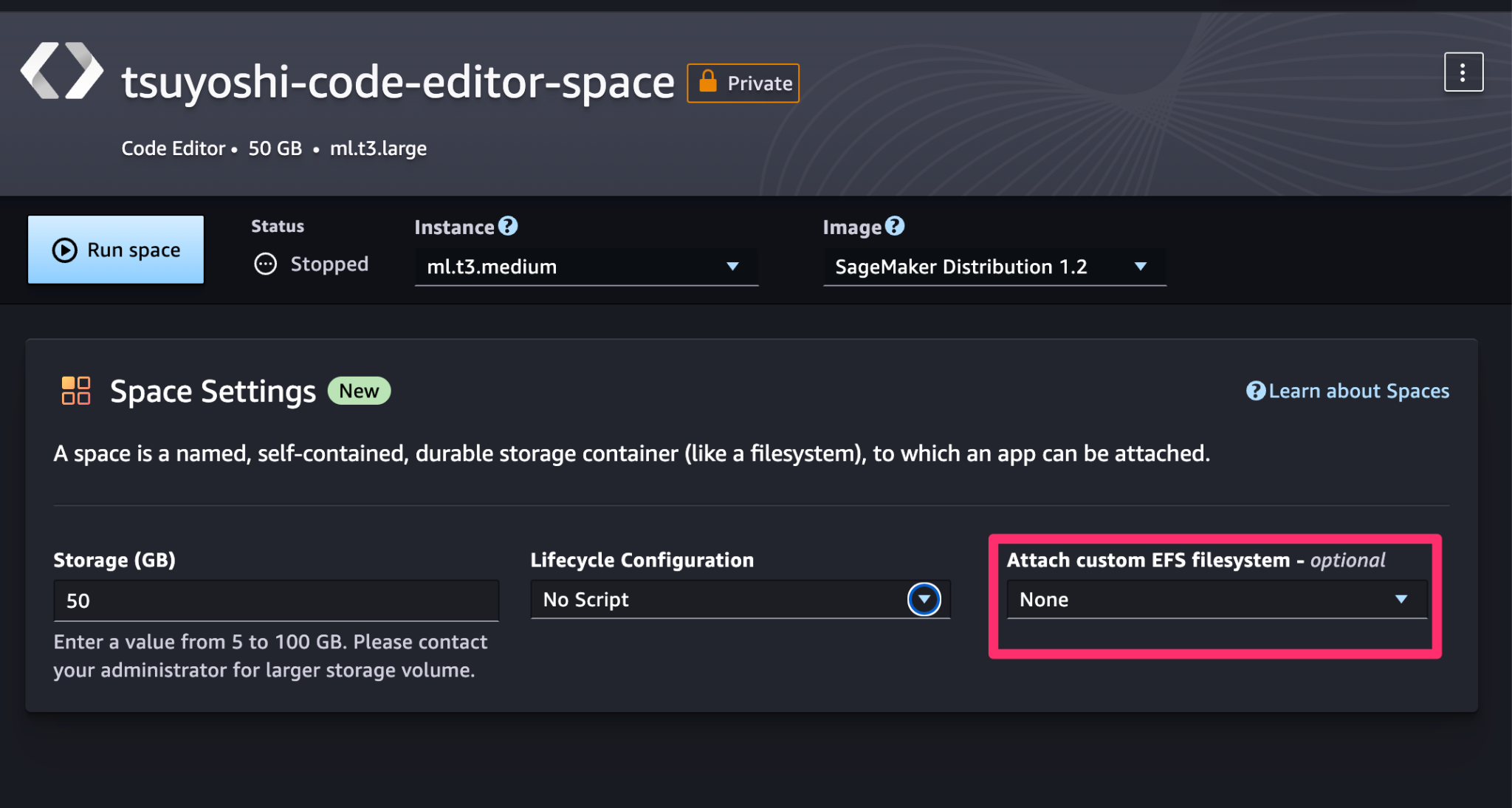Click the Code Editor angle brackets logo
The image size is (1512, 808).
coord(63,71)
